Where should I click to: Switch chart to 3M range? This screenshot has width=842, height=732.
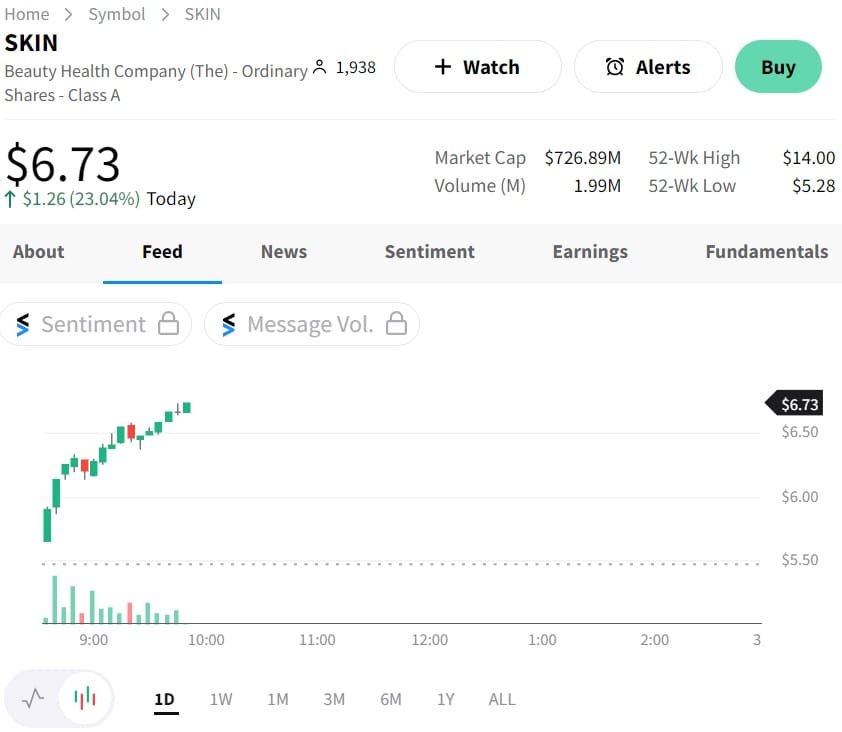click(x=334, y=699)
